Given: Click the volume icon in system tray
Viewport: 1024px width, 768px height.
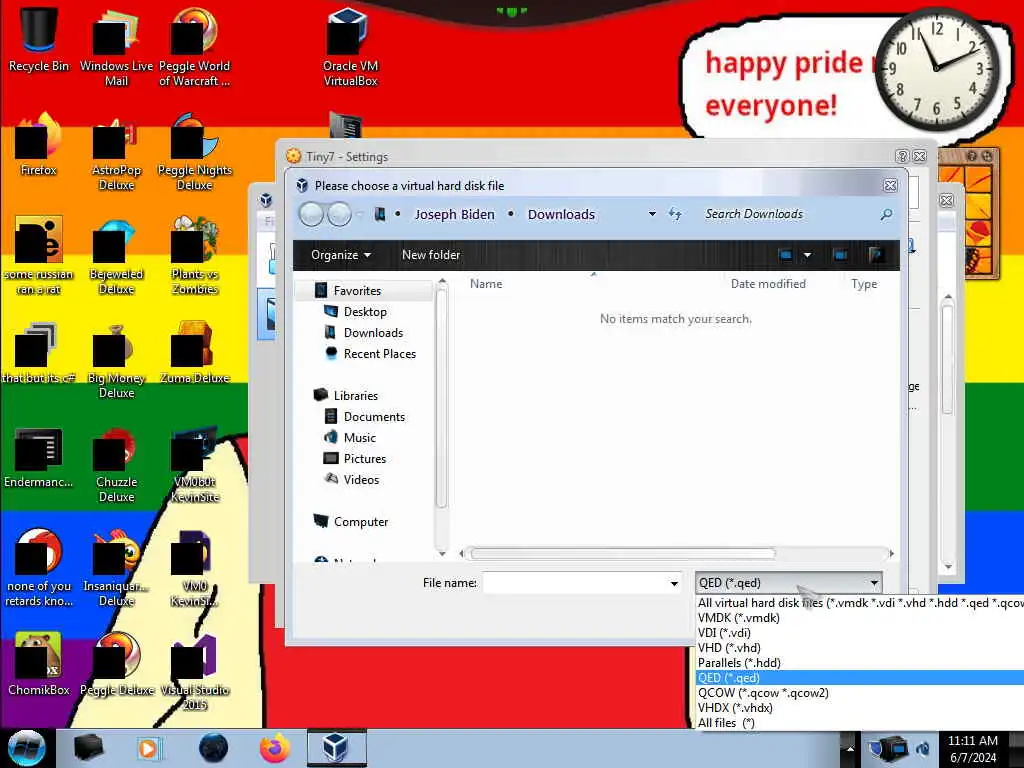Looking at the screenshot, I should (x=922, y=748).
